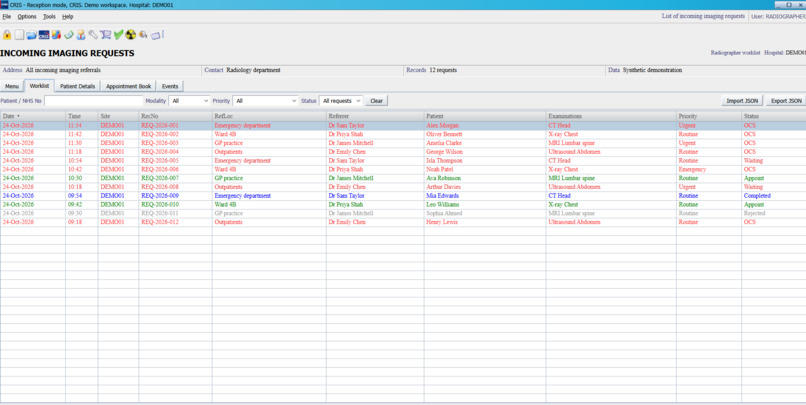Sort by the Site column header
This screenshot has width=806, height=405.
pyautogui.click(x=118, y=116)
